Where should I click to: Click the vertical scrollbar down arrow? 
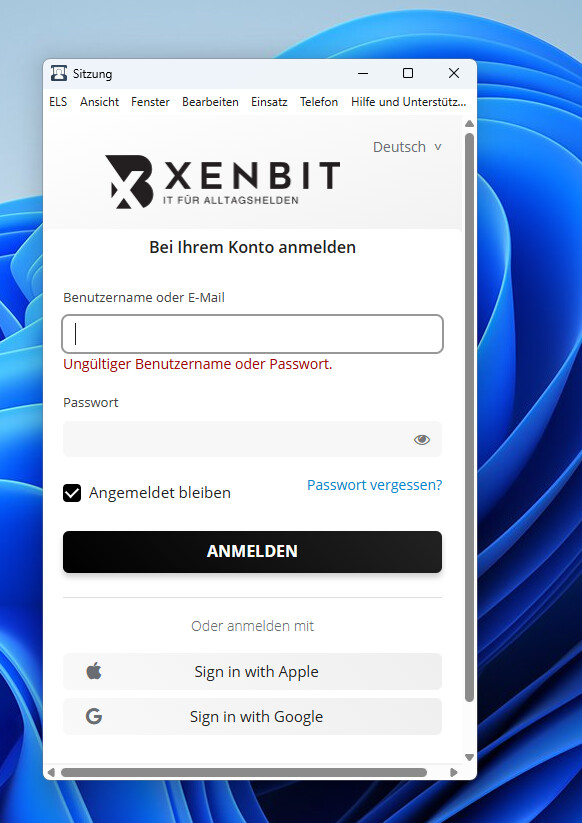coord(470,757)
